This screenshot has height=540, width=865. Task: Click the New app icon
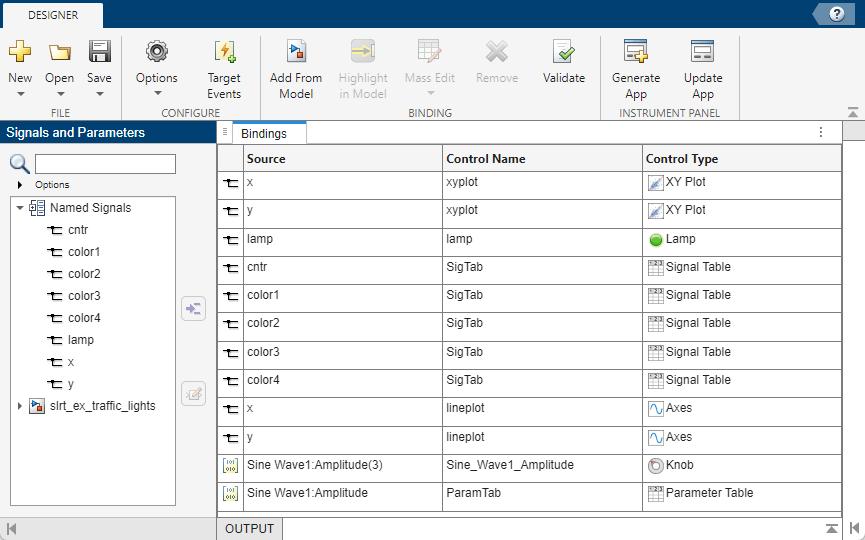click(20, 52)
